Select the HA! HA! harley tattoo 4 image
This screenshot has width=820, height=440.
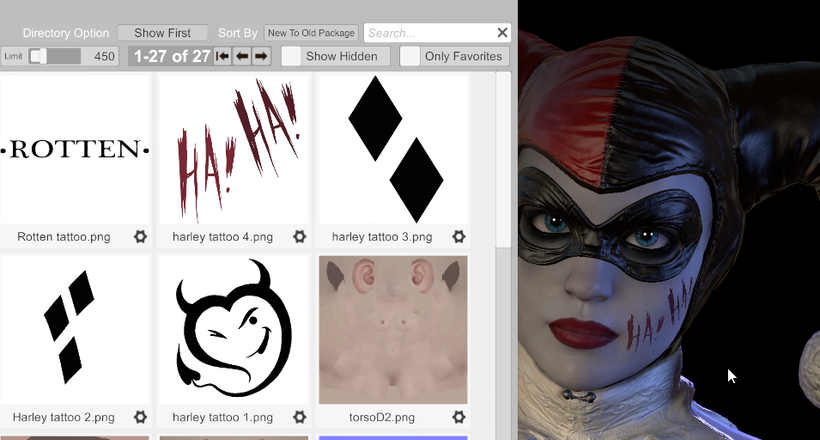point(234,150)
